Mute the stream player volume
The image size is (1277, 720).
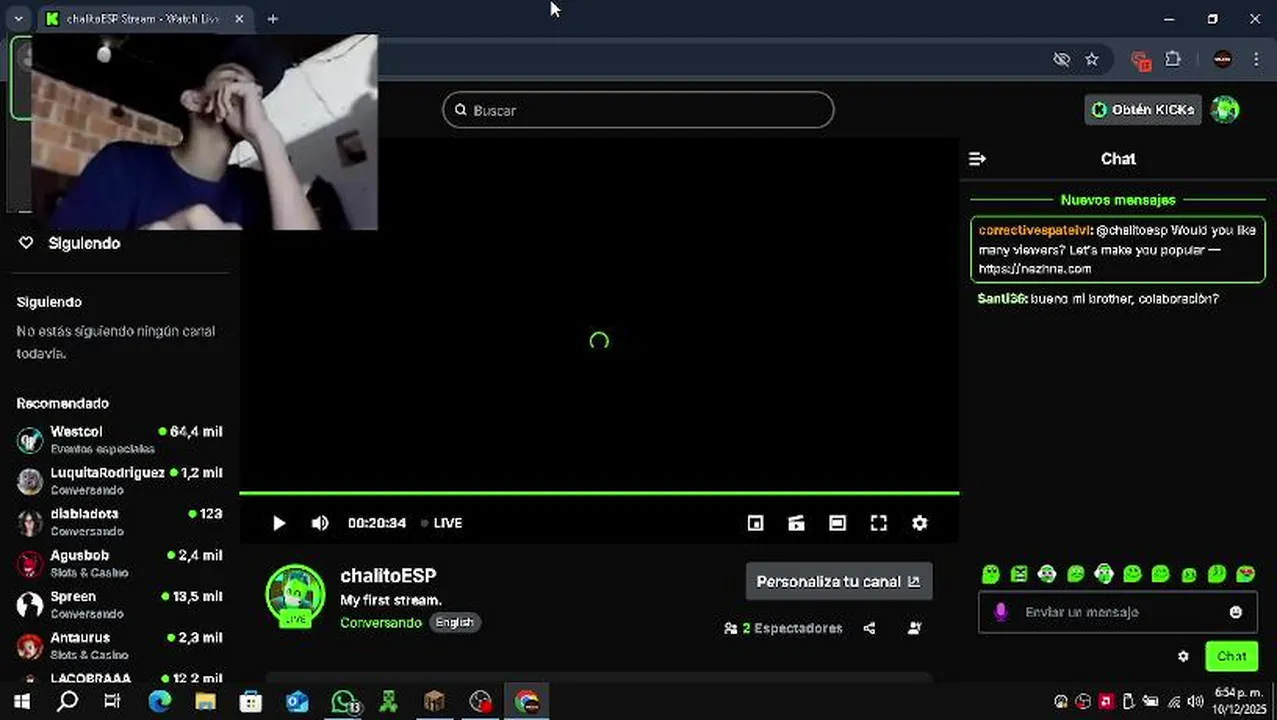click(x=320, y=523)
